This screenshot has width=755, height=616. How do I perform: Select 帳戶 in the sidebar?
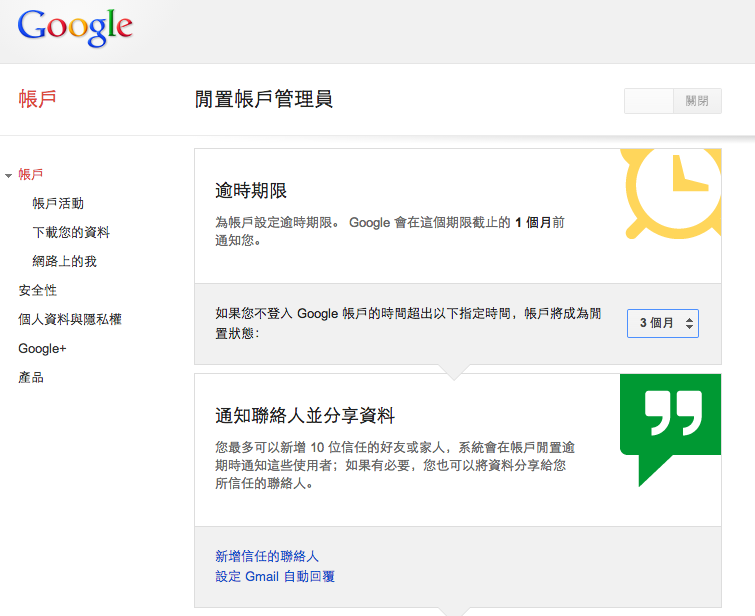pos(31,174)
